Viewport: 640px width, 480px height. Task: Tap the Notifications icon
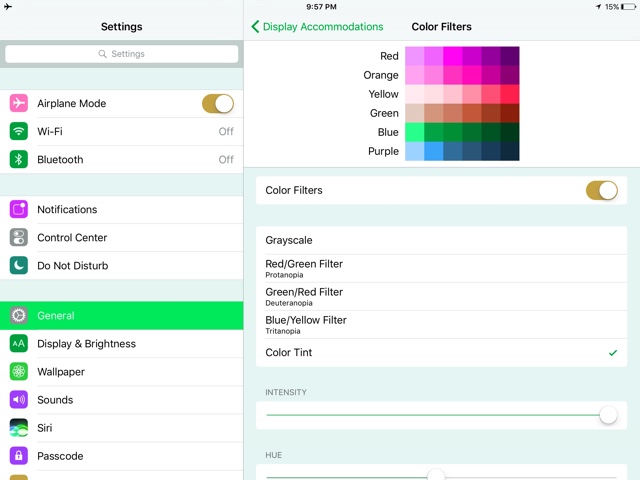(19, 209)
